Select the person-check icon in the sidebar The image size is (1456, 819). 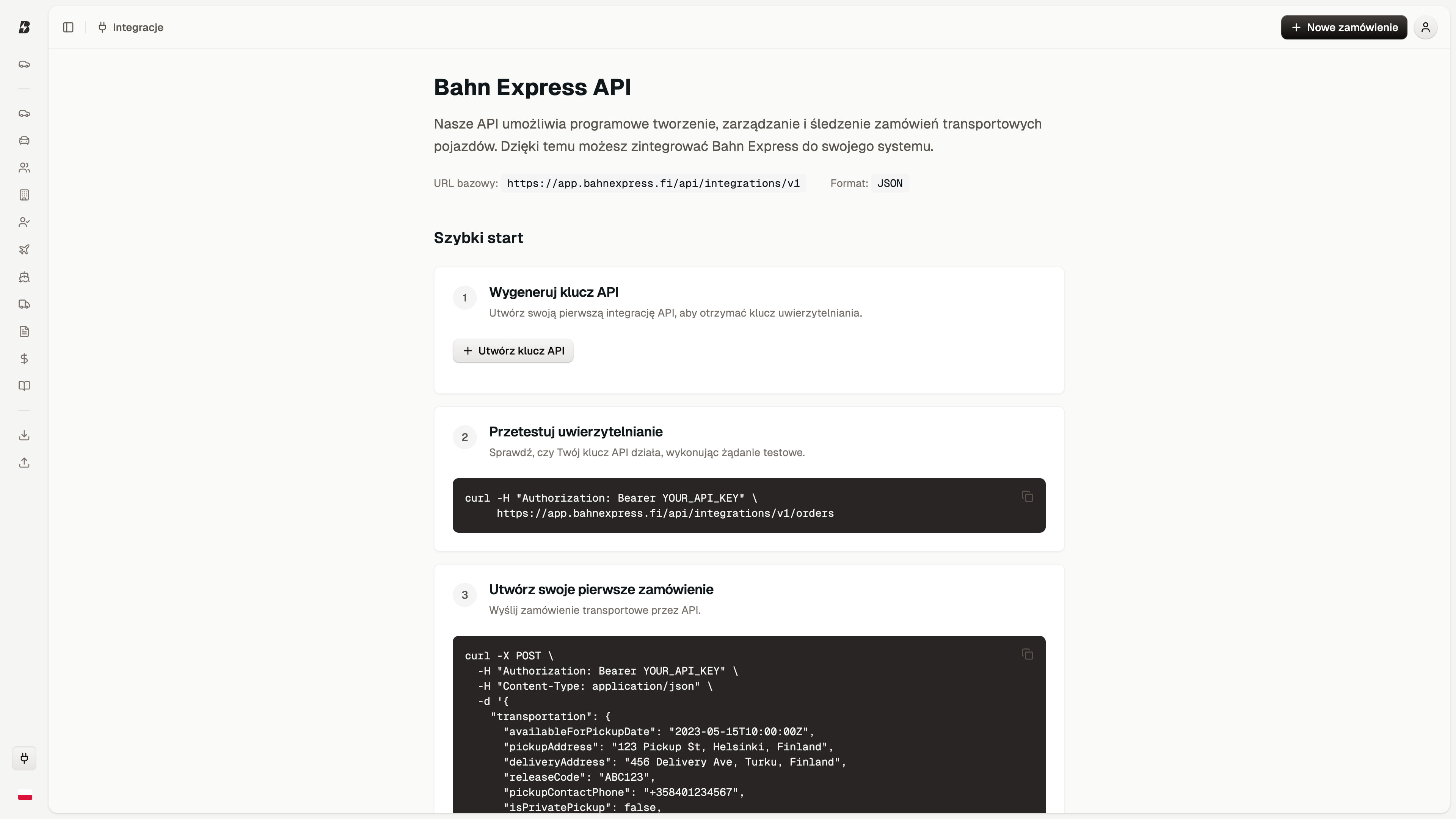(x=24, y=221)
